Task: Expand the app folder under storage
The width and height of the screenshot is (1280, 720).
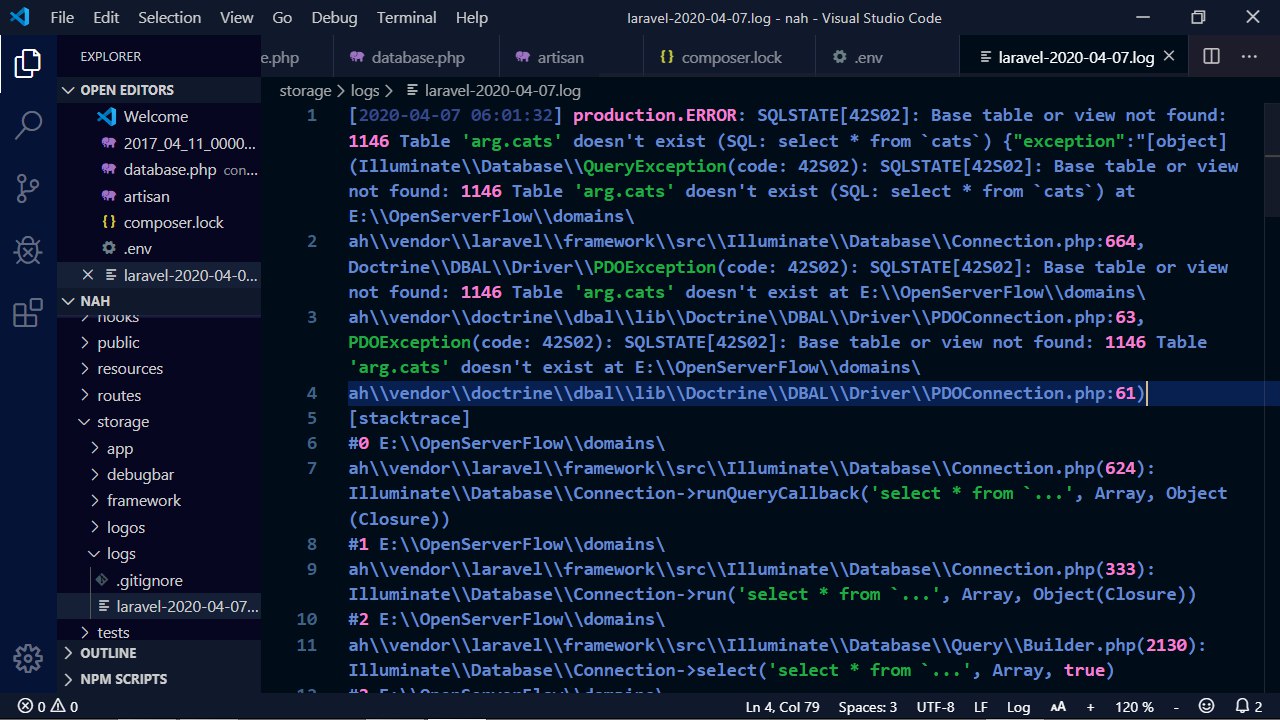Action: click(160, 449)
